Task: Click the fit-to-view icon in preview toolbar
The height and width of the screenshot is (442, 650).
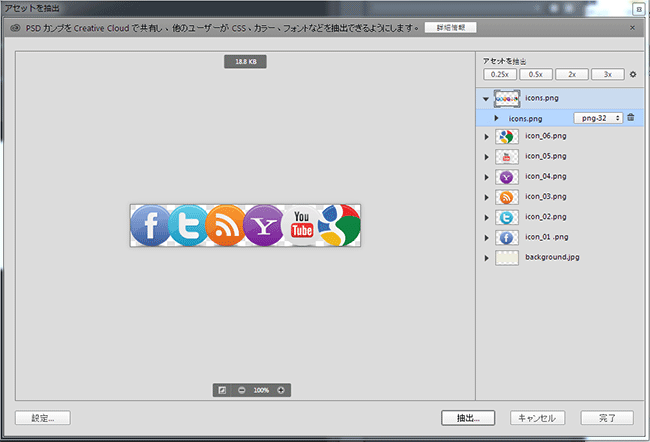Action: (x=222, y=389)
